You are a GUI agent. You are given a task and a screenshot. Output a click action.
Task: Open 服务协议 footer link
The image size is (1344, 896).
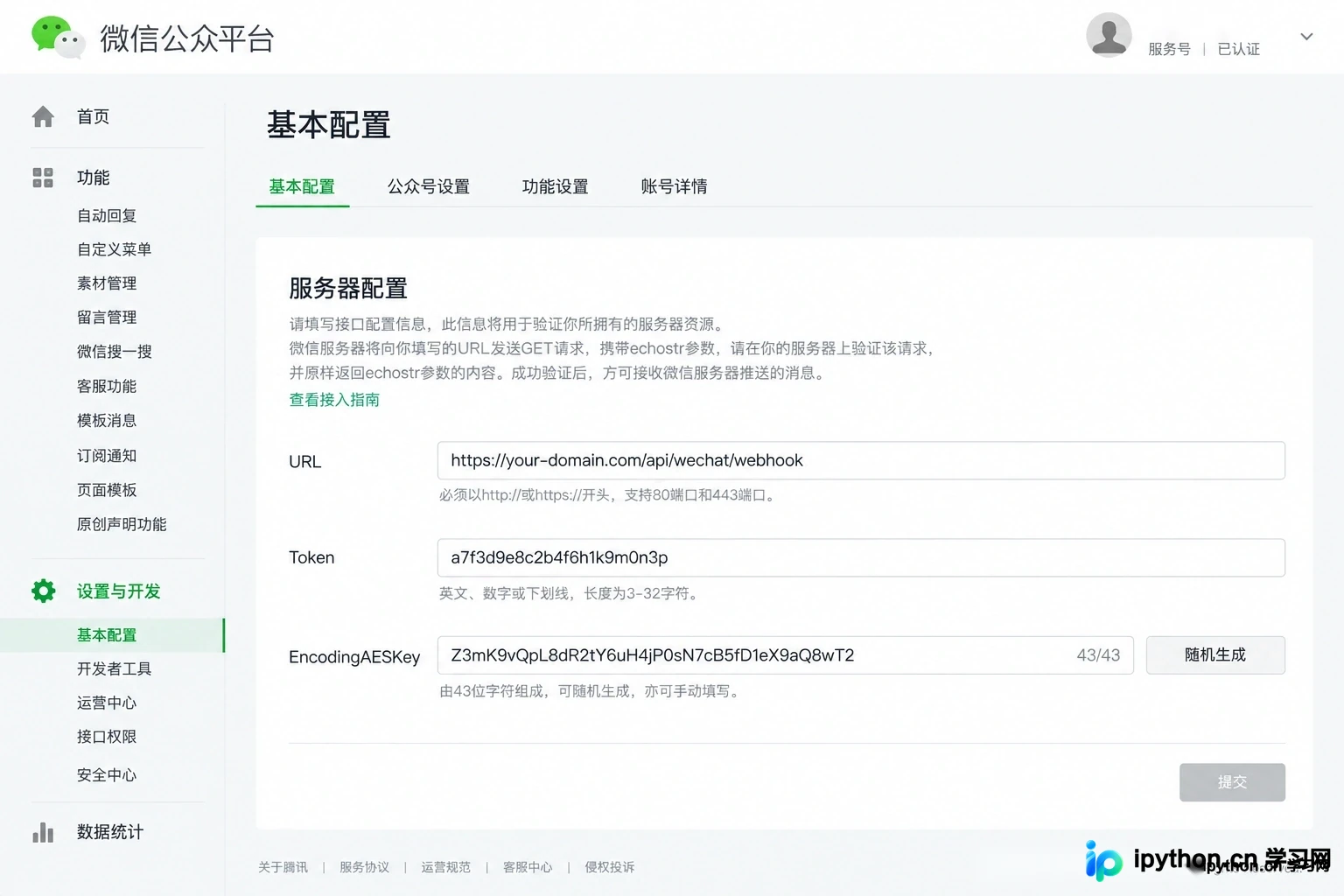tap(364, 867)
